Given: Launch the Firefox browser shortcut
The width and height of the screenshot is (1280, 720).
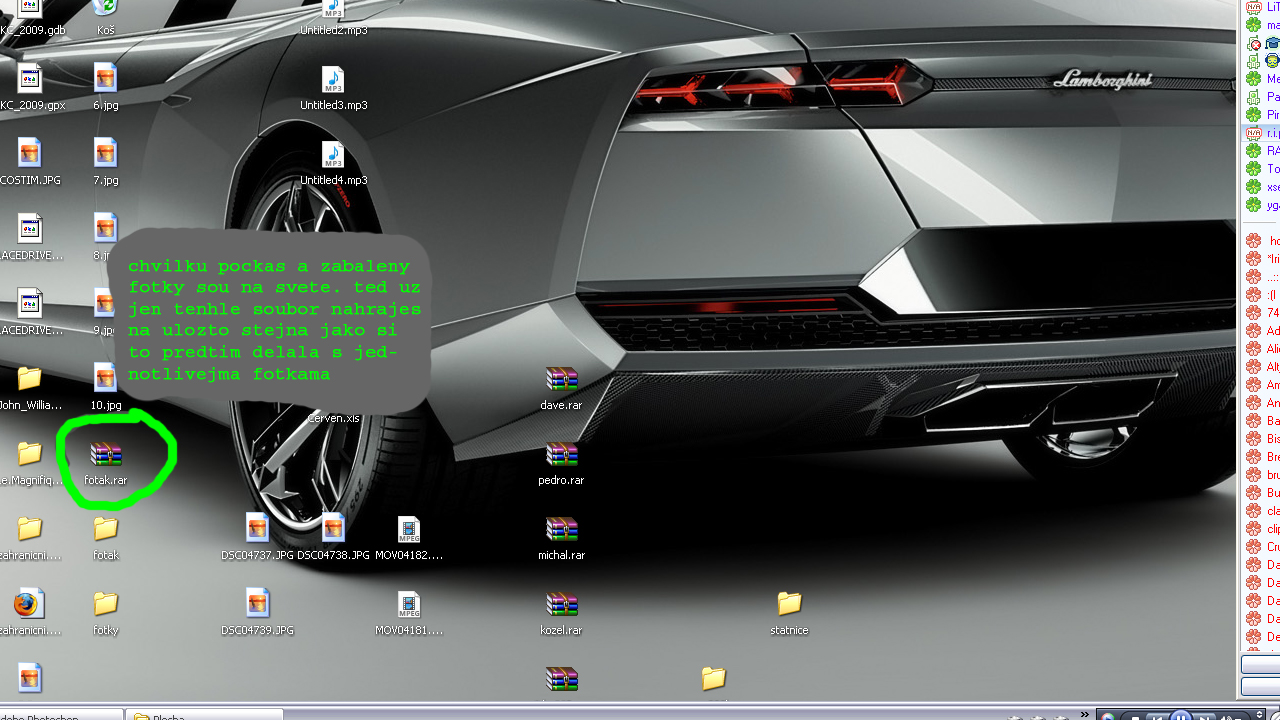Looking at the screenshot, I should pos(28,605).
